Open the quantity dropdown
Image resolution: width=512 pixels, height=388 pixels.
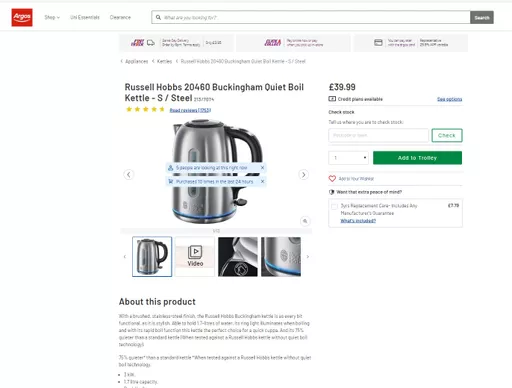[x=349, y=158]
